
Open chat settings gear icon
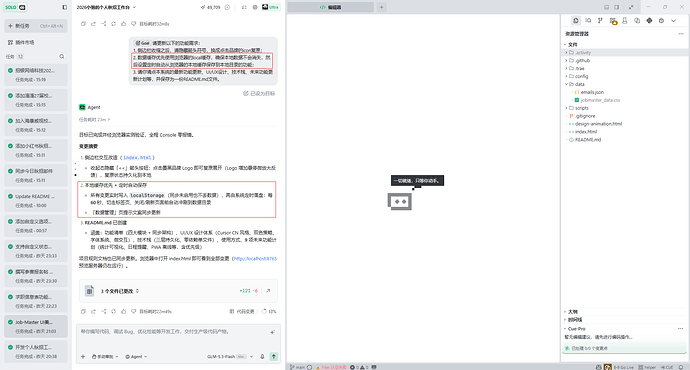(x=255, y=7)
